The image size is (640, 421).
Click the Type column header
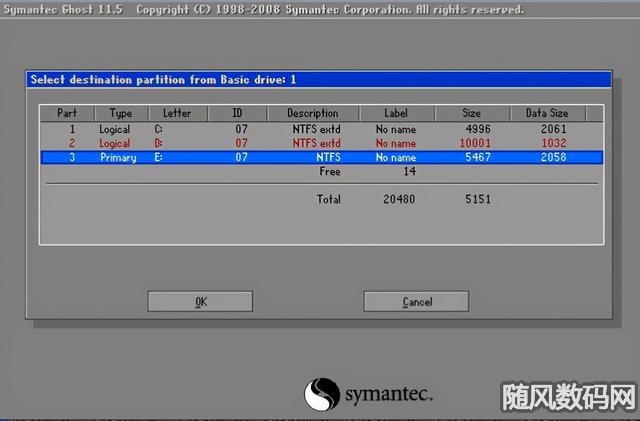(121, 113)
